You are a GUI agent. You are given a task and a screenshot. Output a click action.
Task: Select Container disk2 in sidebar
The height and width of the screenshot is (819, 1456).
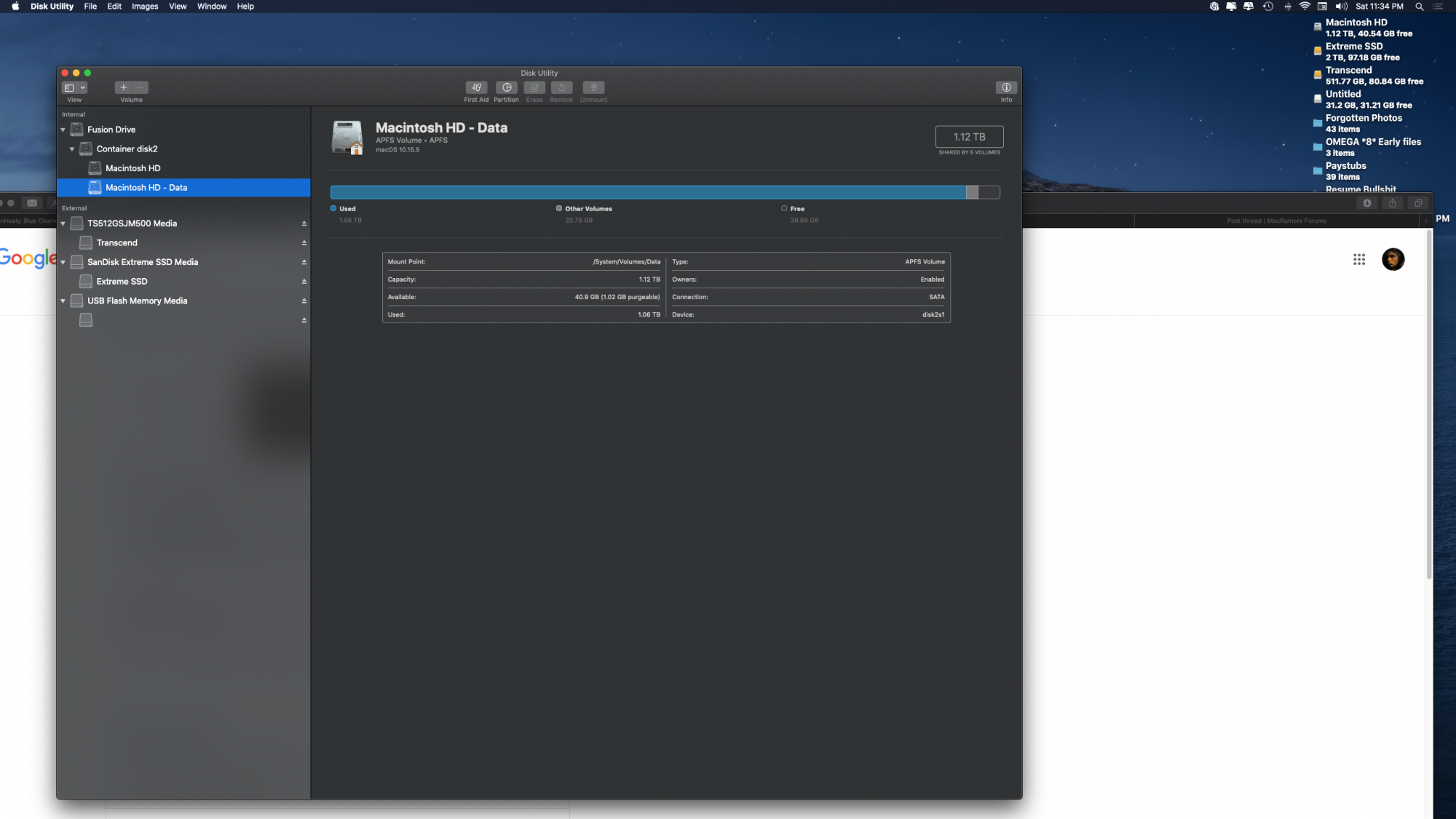(x=183, y=149)
